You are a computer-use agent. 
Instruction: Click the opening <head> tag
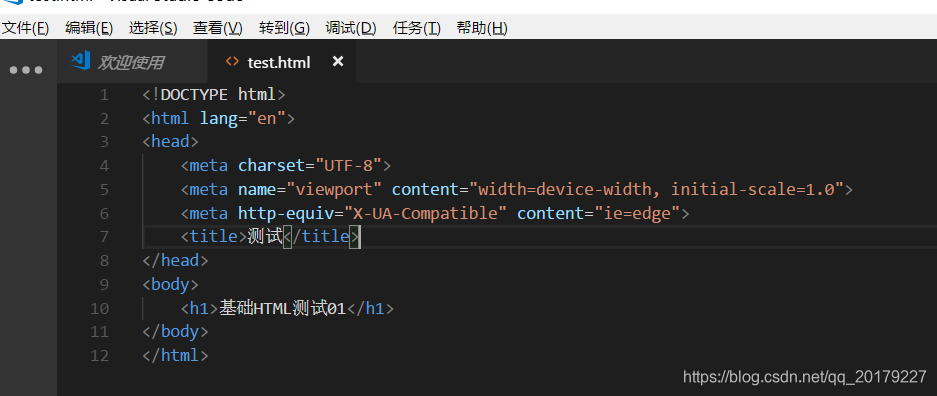[x=171, y=142]
